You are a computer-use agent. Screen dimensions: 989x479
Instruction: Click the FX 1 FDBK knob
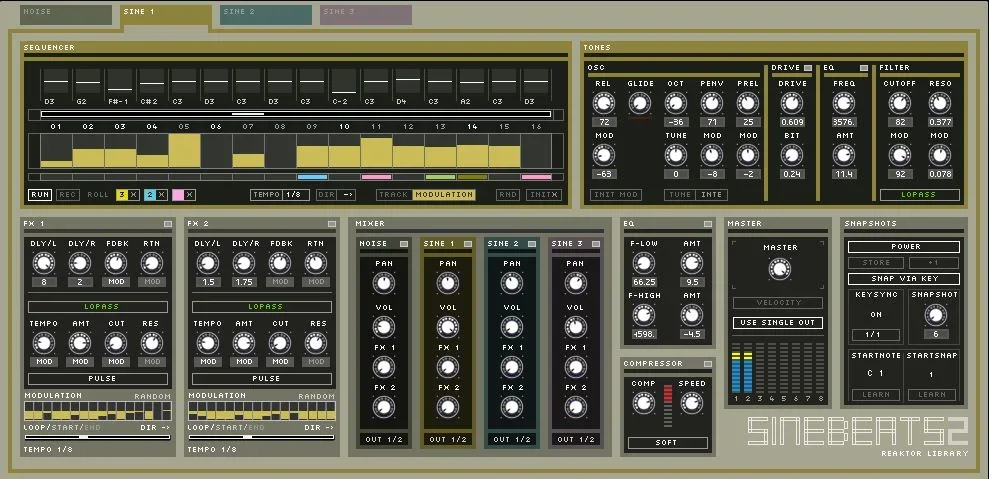[x=116, y=263]
